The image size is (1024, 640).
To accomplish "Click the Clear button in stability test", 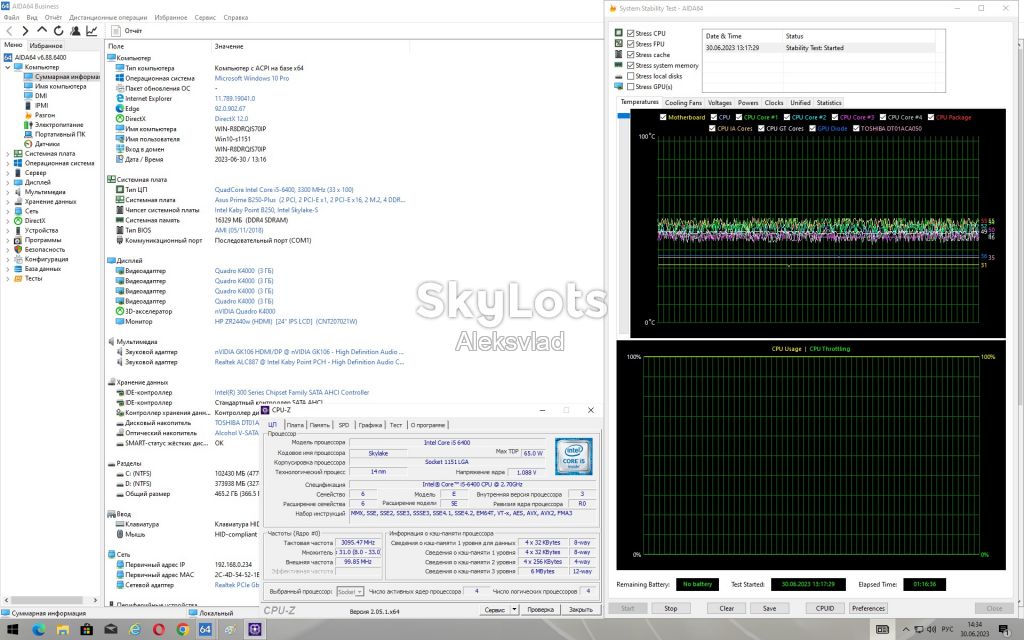I will pyautogui.click(x=727, y=608).
